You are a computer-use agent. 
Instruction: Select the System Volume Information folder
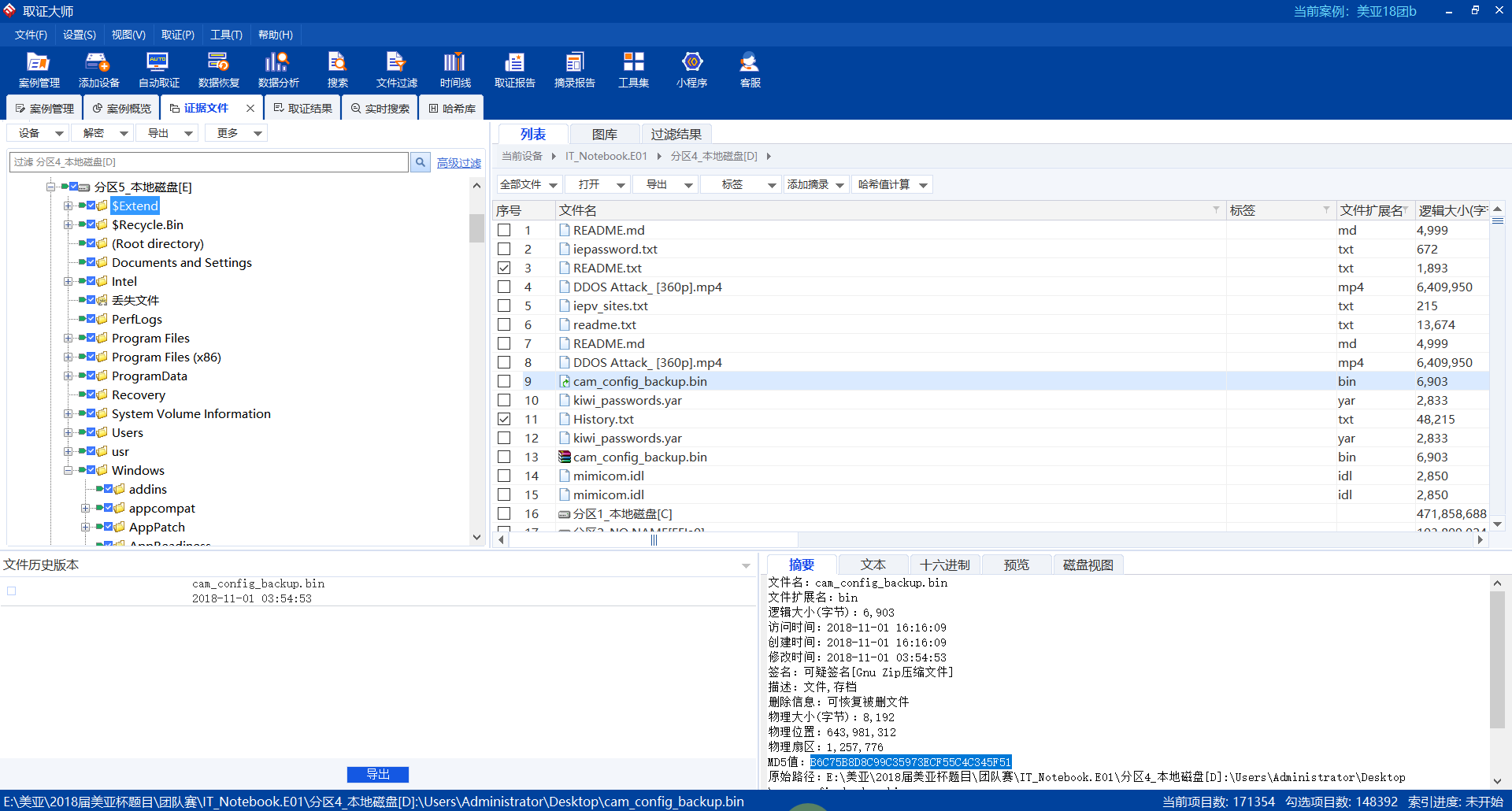point(191,413)
